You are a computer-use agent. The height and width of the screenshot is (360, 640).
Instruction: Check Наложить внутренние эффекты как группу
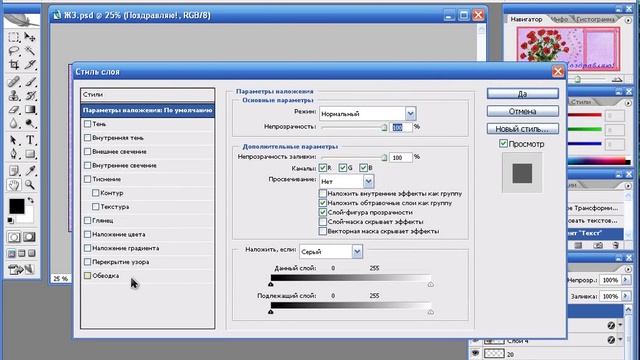pos(323,193)
